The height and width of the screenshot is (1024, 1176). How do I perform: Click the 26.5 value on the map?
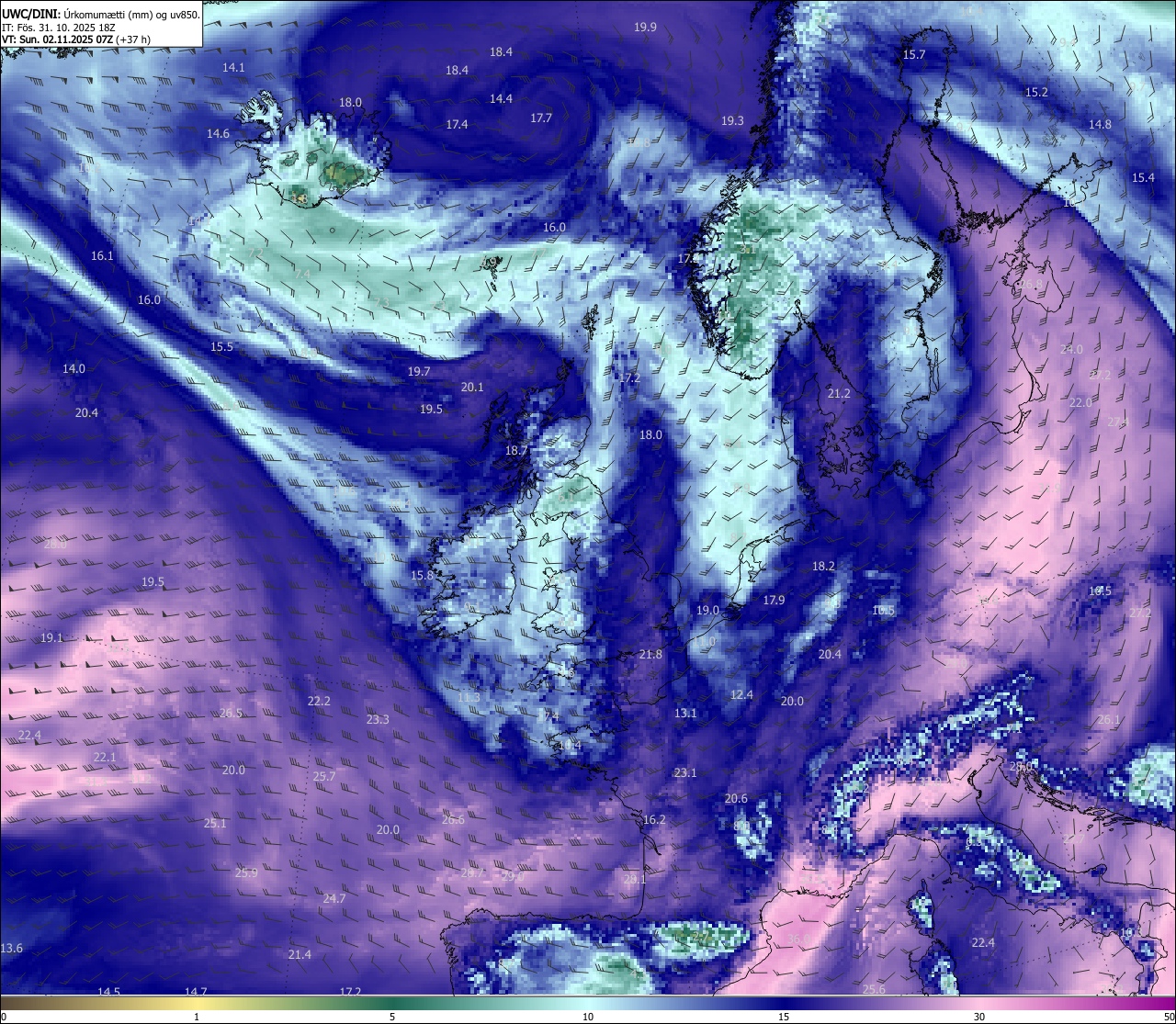coord(231,714)
